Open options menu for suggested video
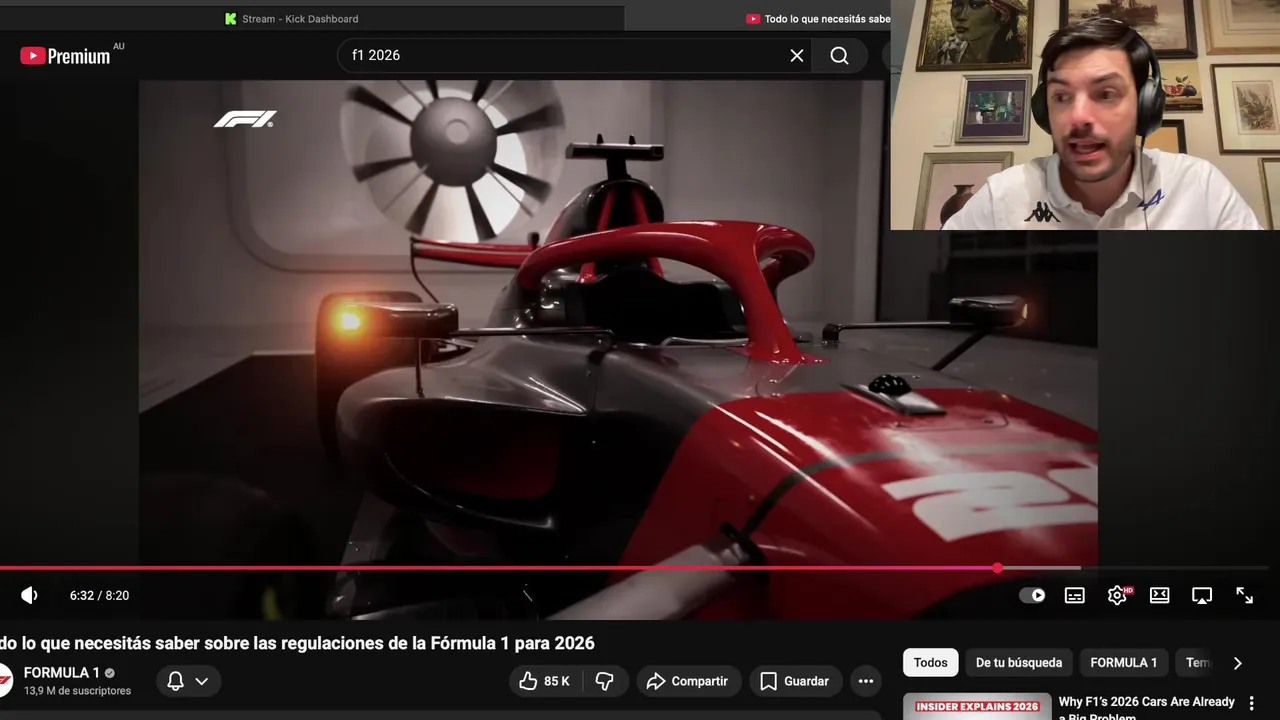Image resolution: width=1280 pixels, height=720 pixels. coord(1251,704)
